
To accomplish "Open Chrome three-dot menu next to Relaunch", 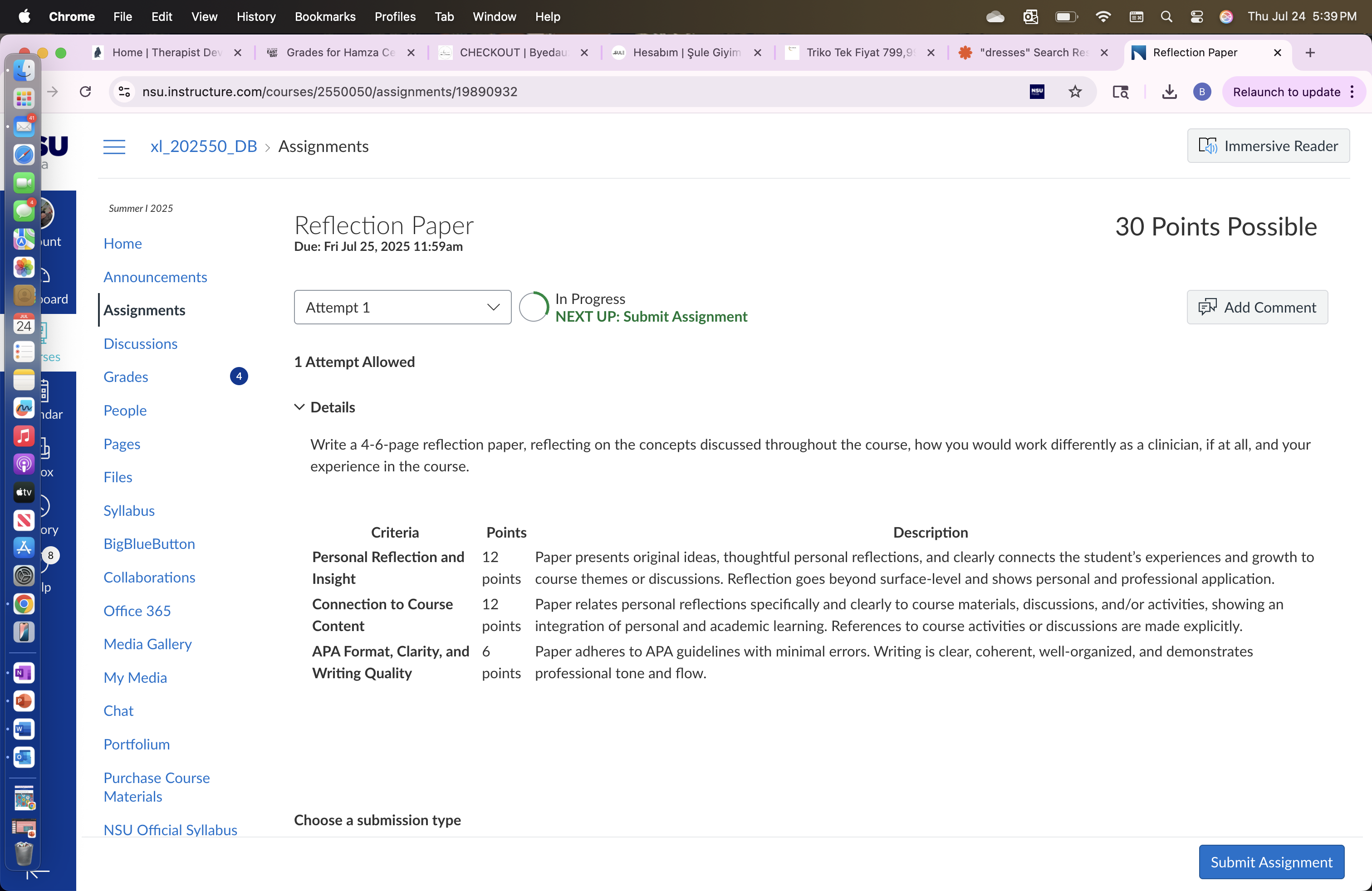I will coord(1352,92).
